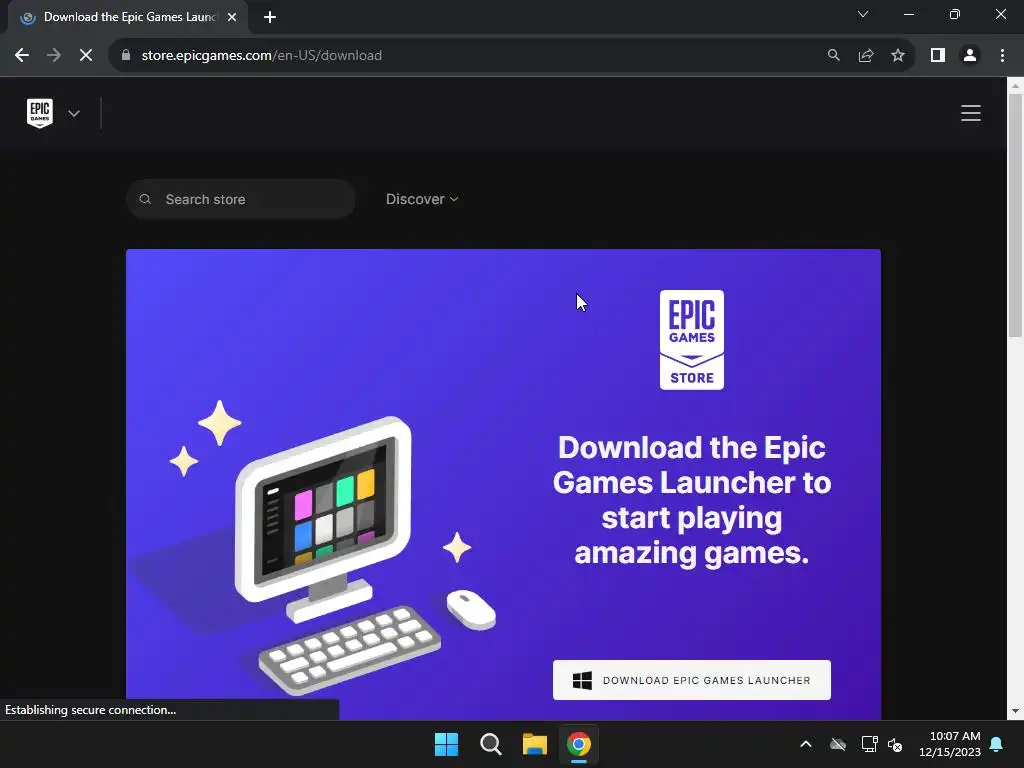Show hidden system tray icons

pyautogui.click(x=806, y=744)
